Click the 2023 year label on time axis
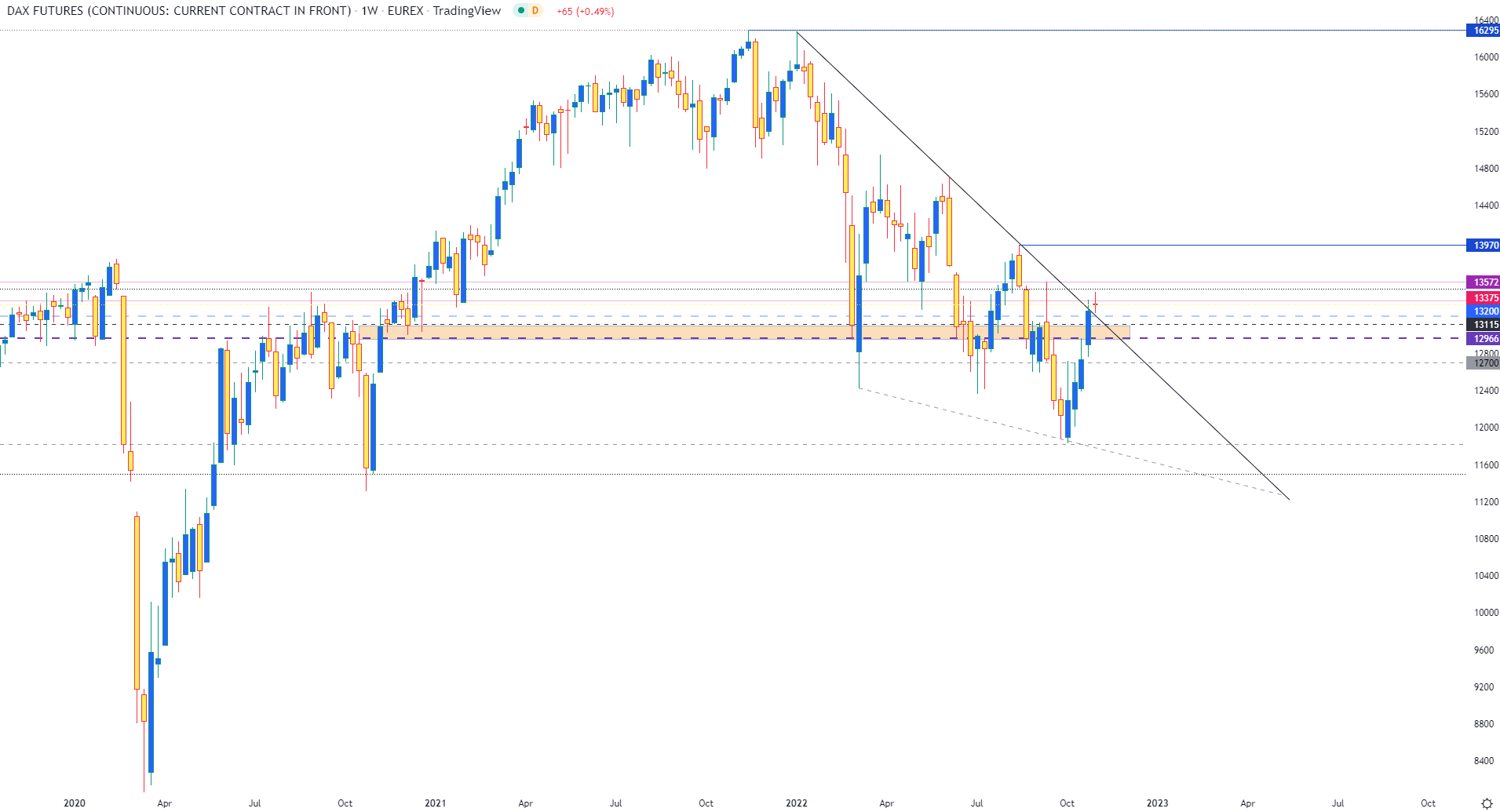The height and width of the screenshot is (812, 1500). [x=1157, y=803]
